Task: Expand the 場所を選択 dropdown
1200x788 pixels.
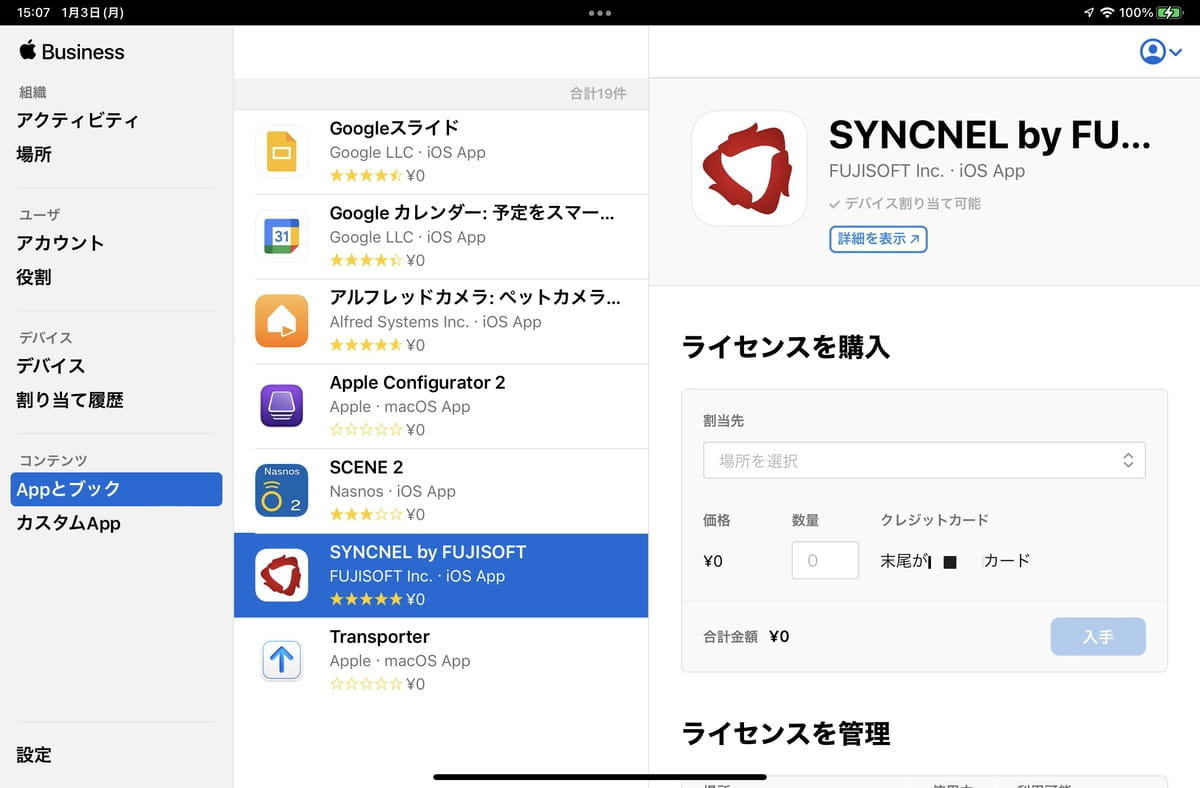Action: (x=924, y=460)
